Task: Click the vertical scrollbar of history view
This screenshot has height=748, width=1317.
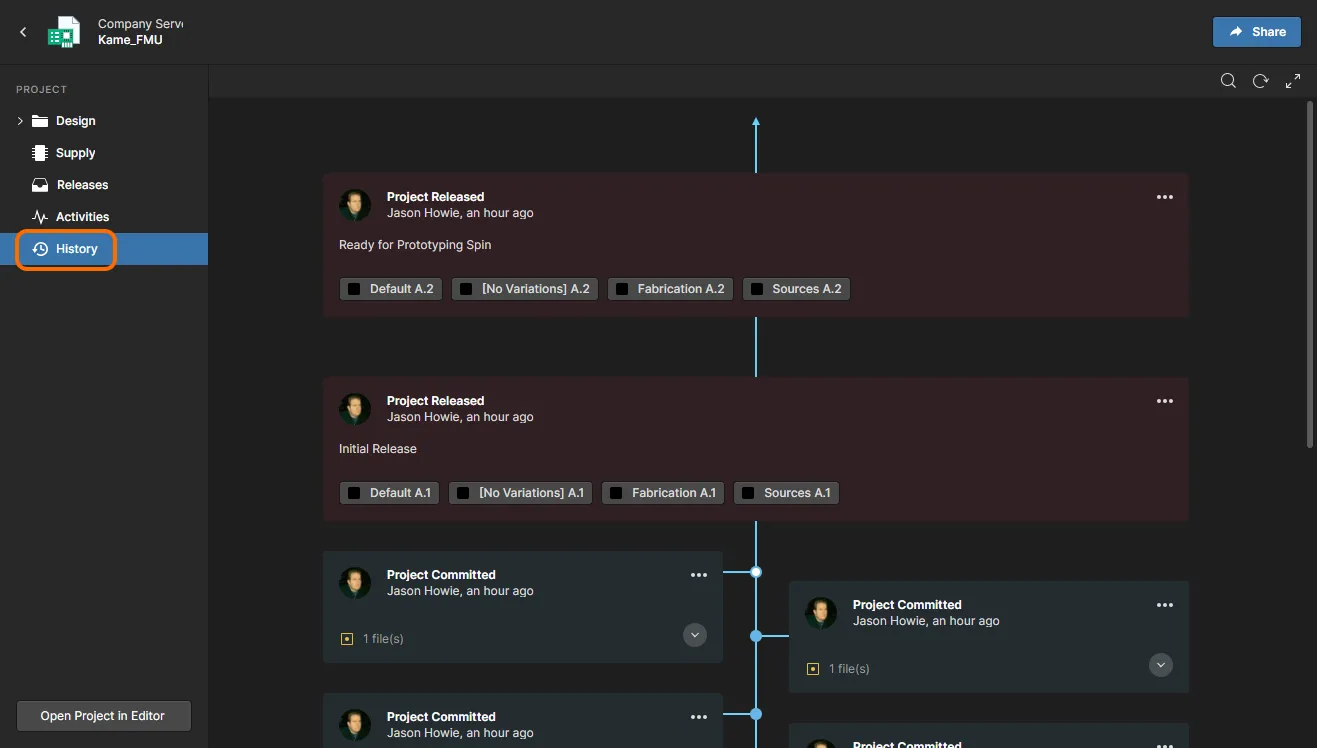Action: 1311,272
